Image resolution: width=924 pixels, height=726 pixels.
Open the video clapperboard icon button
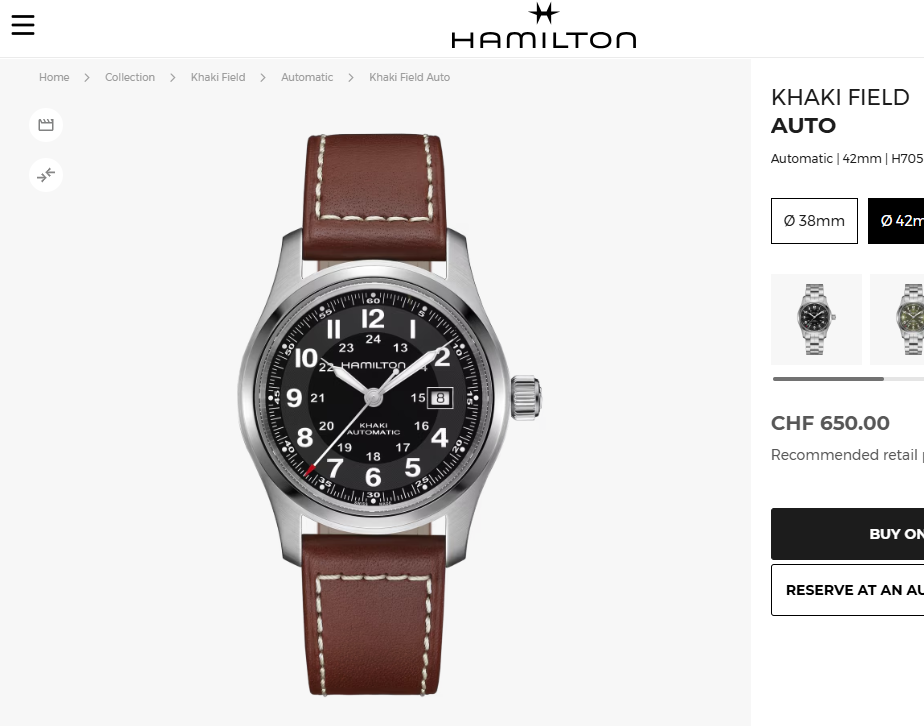(x=46, y=124)
